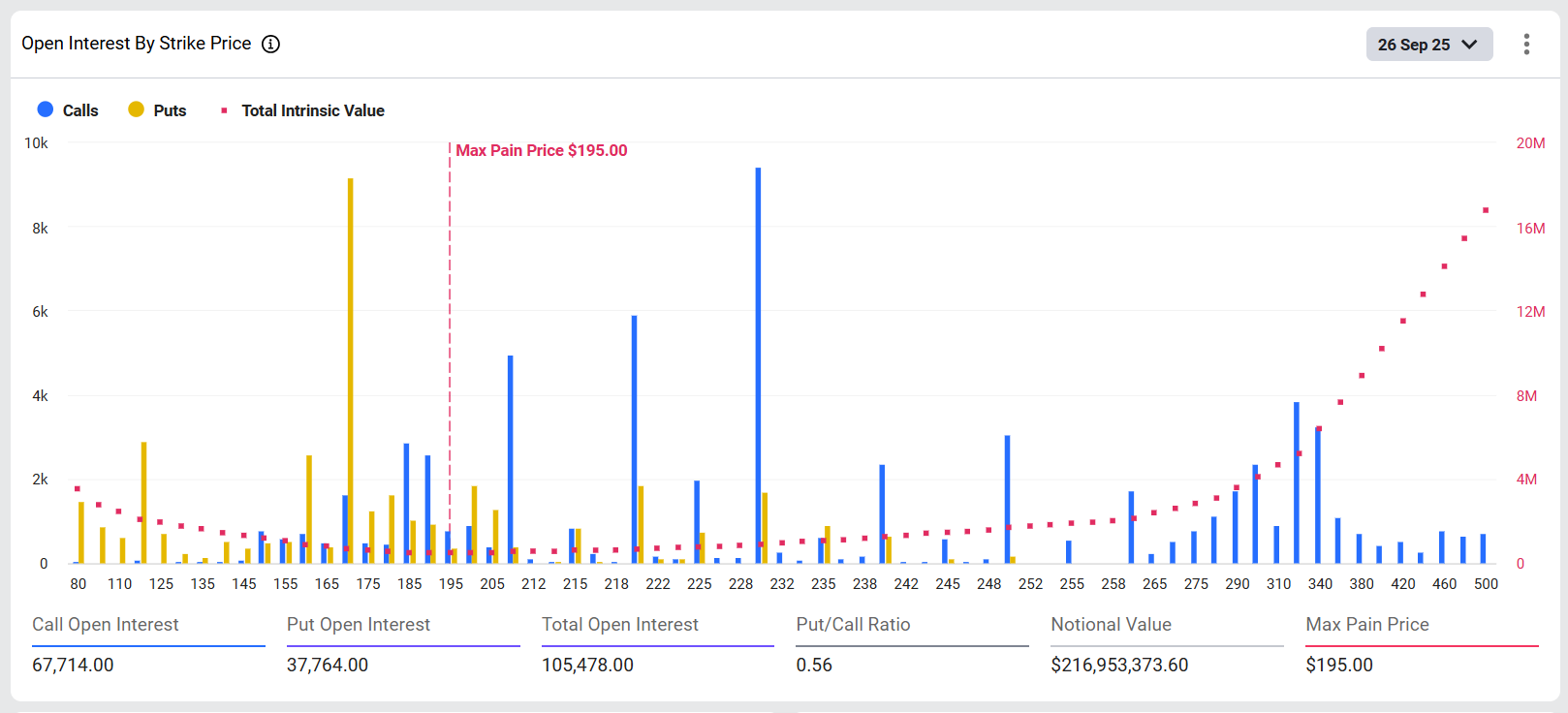The image size is (1568, 713).
Task: Hide the Puts series via the legend
Action: (x=157, y=110)
